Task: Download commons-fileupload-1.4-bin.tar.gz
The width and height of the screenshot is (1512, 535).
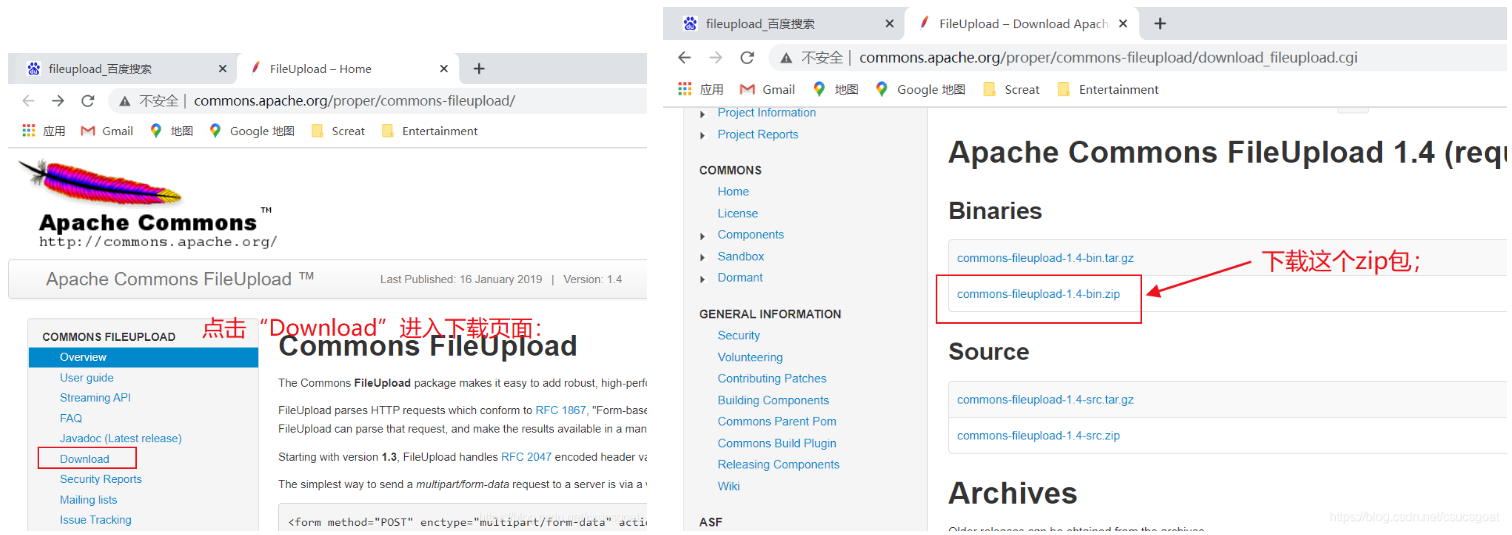Action: (1045, 258)
